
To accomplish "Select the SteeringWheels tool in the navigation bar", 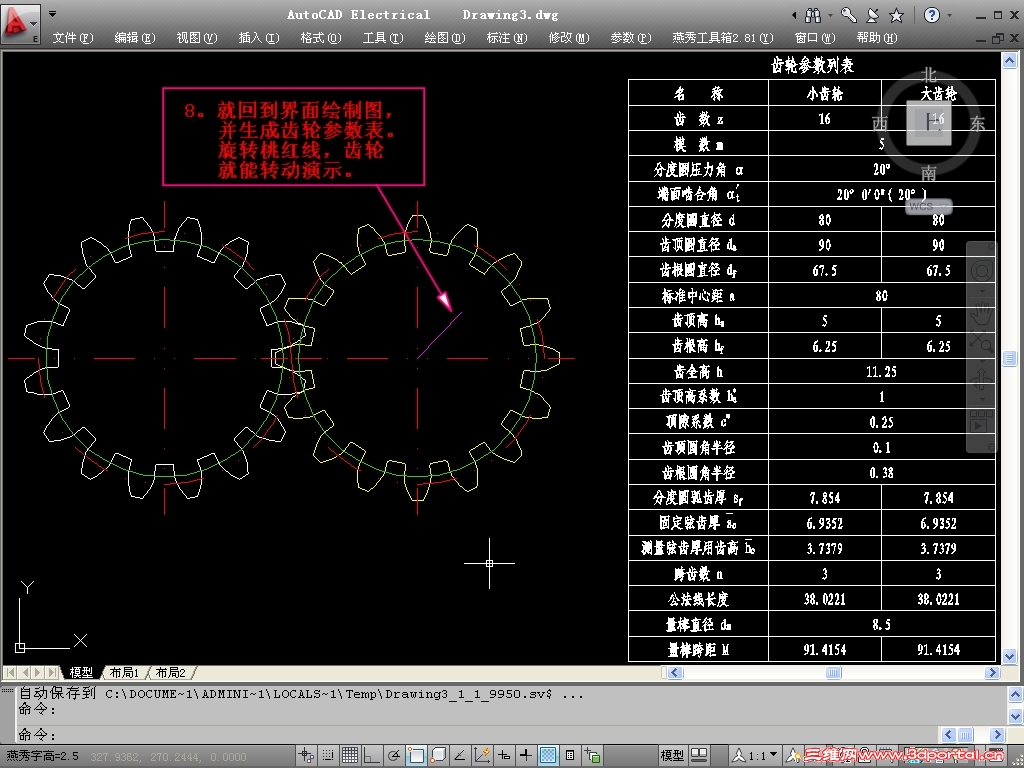I will click(x=982, y=270).
